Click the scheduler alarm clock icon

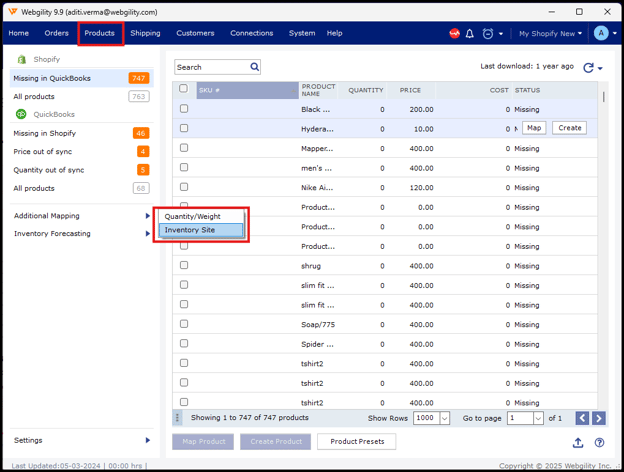[x=488, y=33]
